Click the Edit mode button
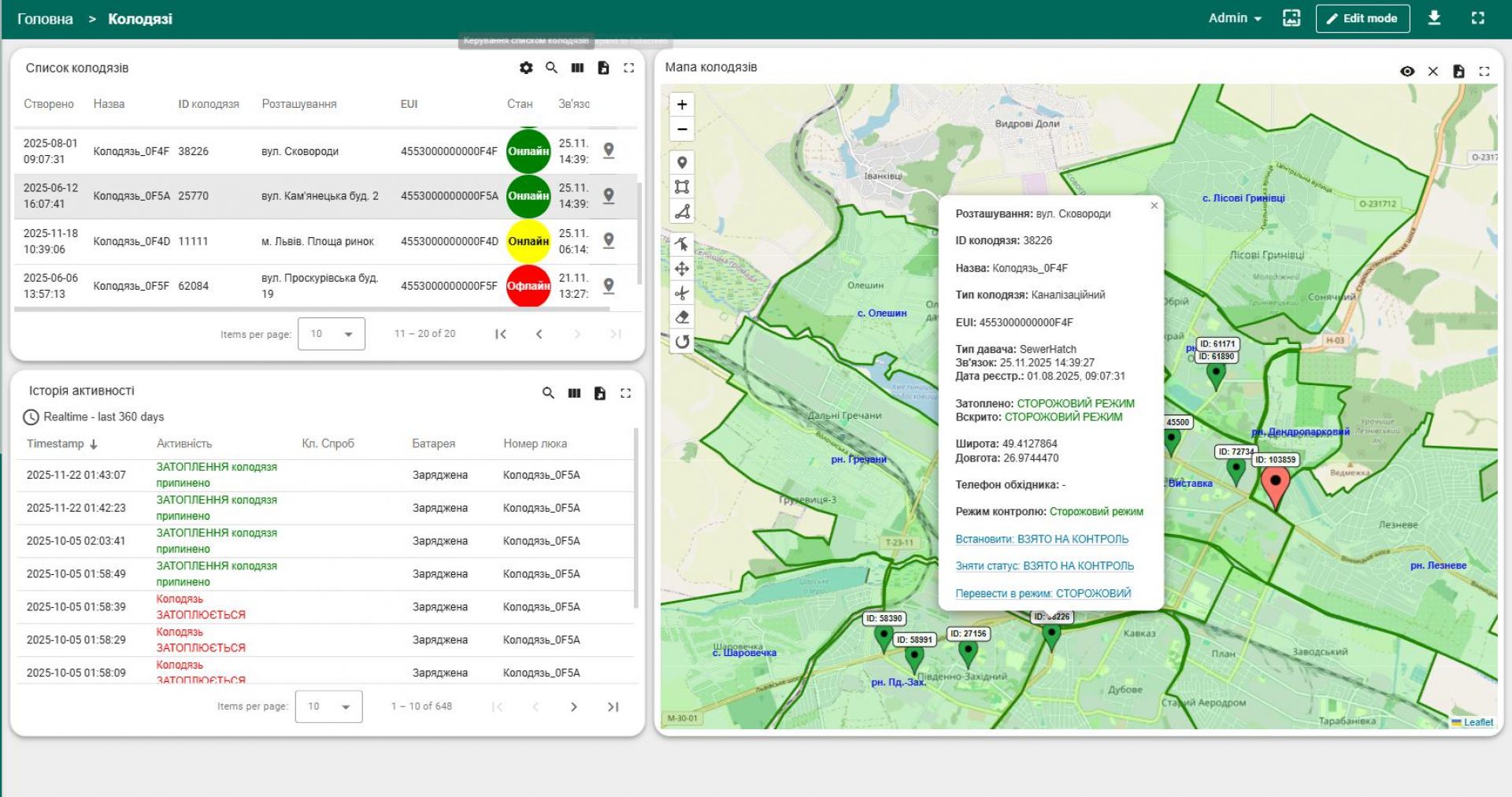The image size is (1512, 797). click(x=1362, y=18)
